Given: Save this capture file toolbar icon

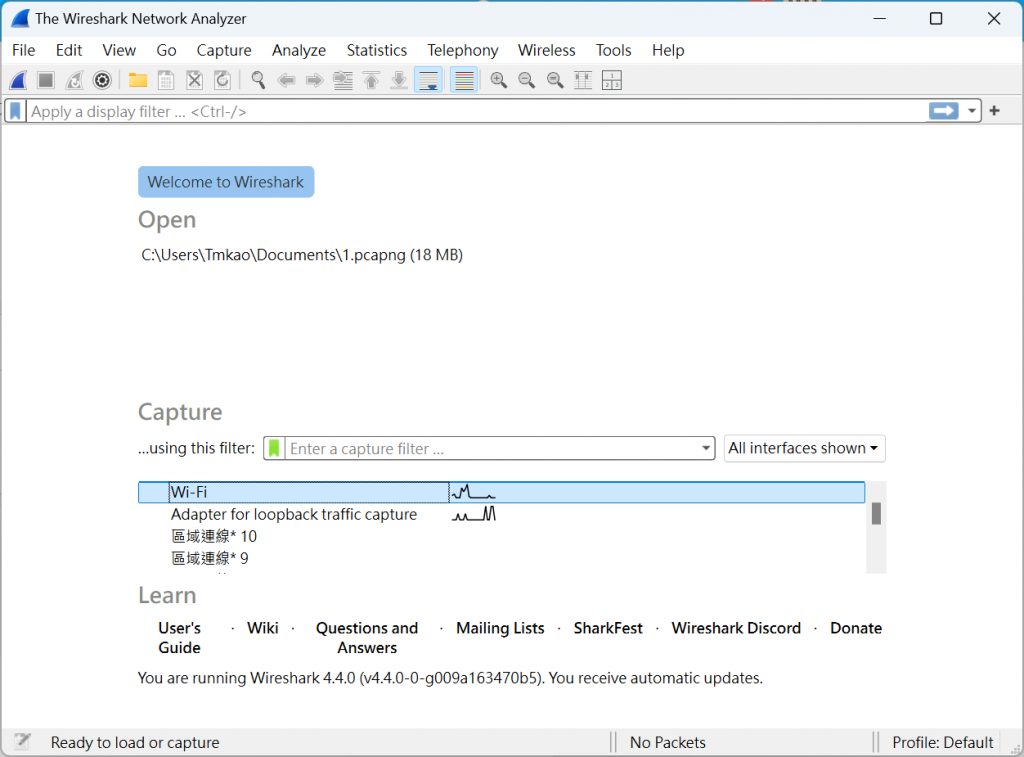Looking at the screenshot, I should 166,80.
